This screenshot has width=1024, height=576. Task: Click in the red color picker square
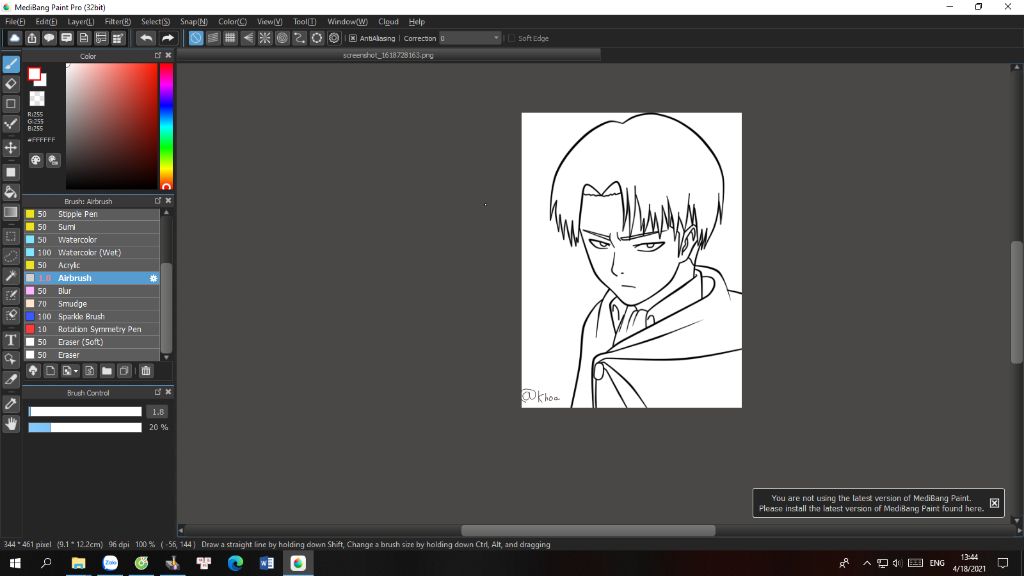[112, 126]
